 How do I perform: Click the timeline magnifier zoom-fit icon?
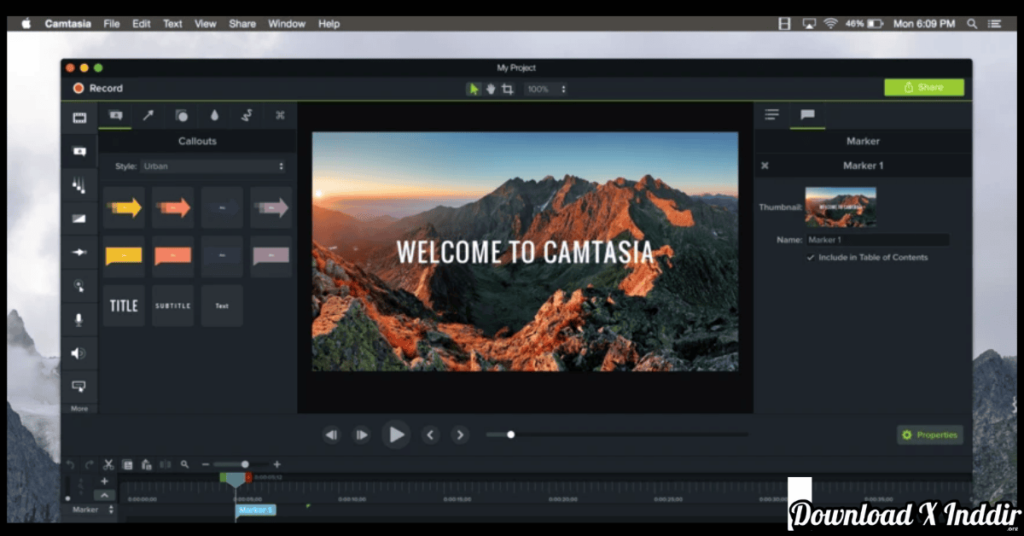185,465
